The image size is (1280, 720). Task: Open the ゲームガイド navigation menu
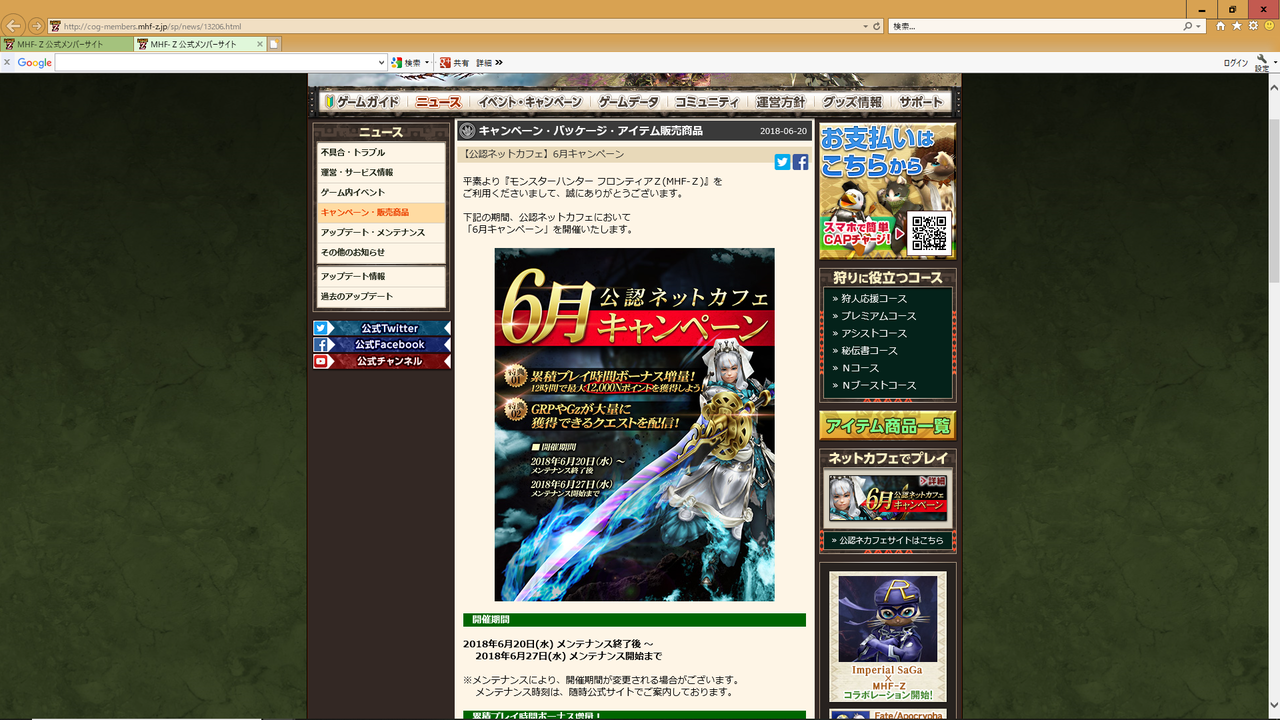tap(362, 102)
